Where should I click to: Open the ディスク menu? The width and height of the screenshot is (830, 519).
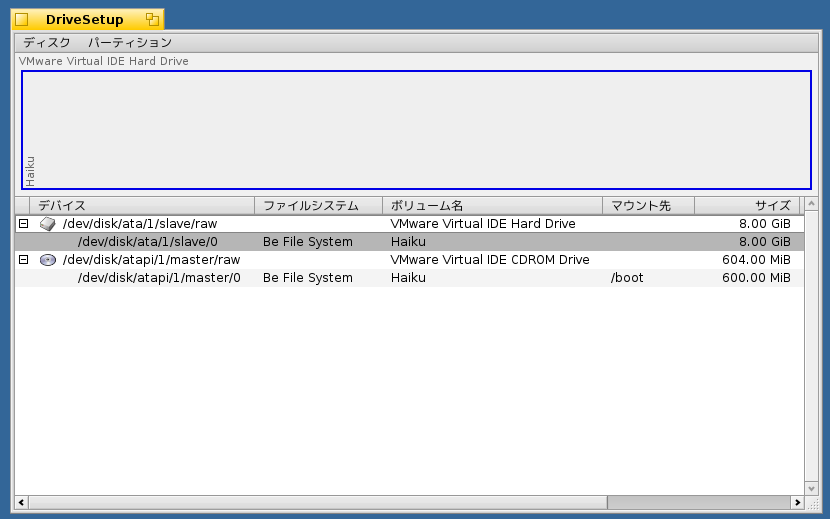tap(47, 42)
